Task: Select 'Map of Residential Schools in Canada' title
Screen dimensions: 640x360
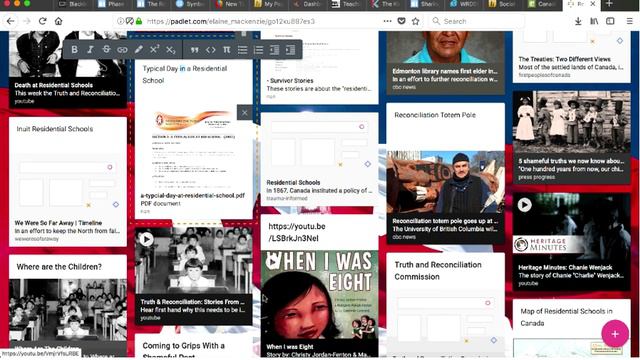Action: (566, 317)
